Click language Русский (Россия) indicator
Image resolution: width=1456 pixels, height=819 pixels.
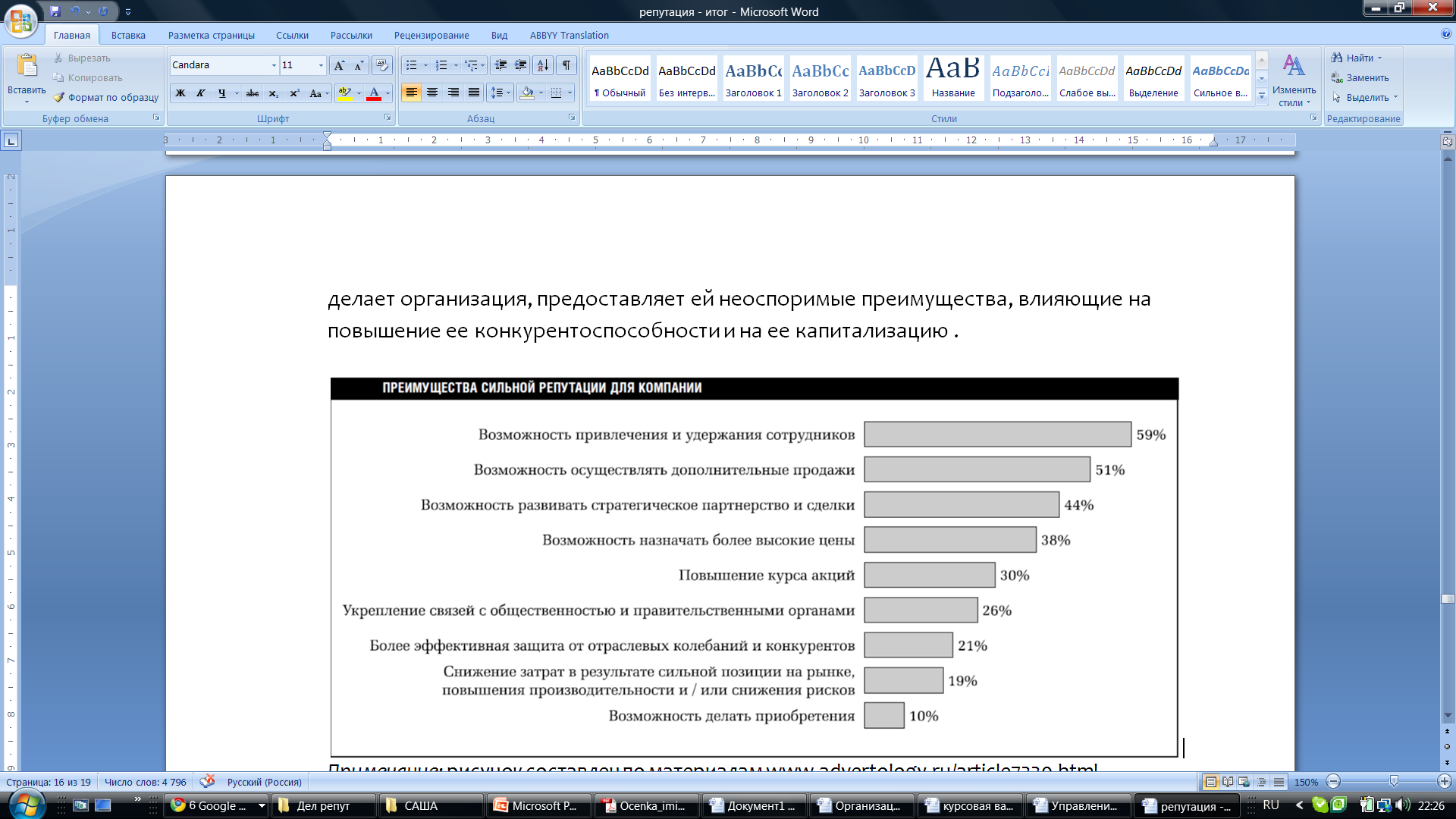point(264,782)
